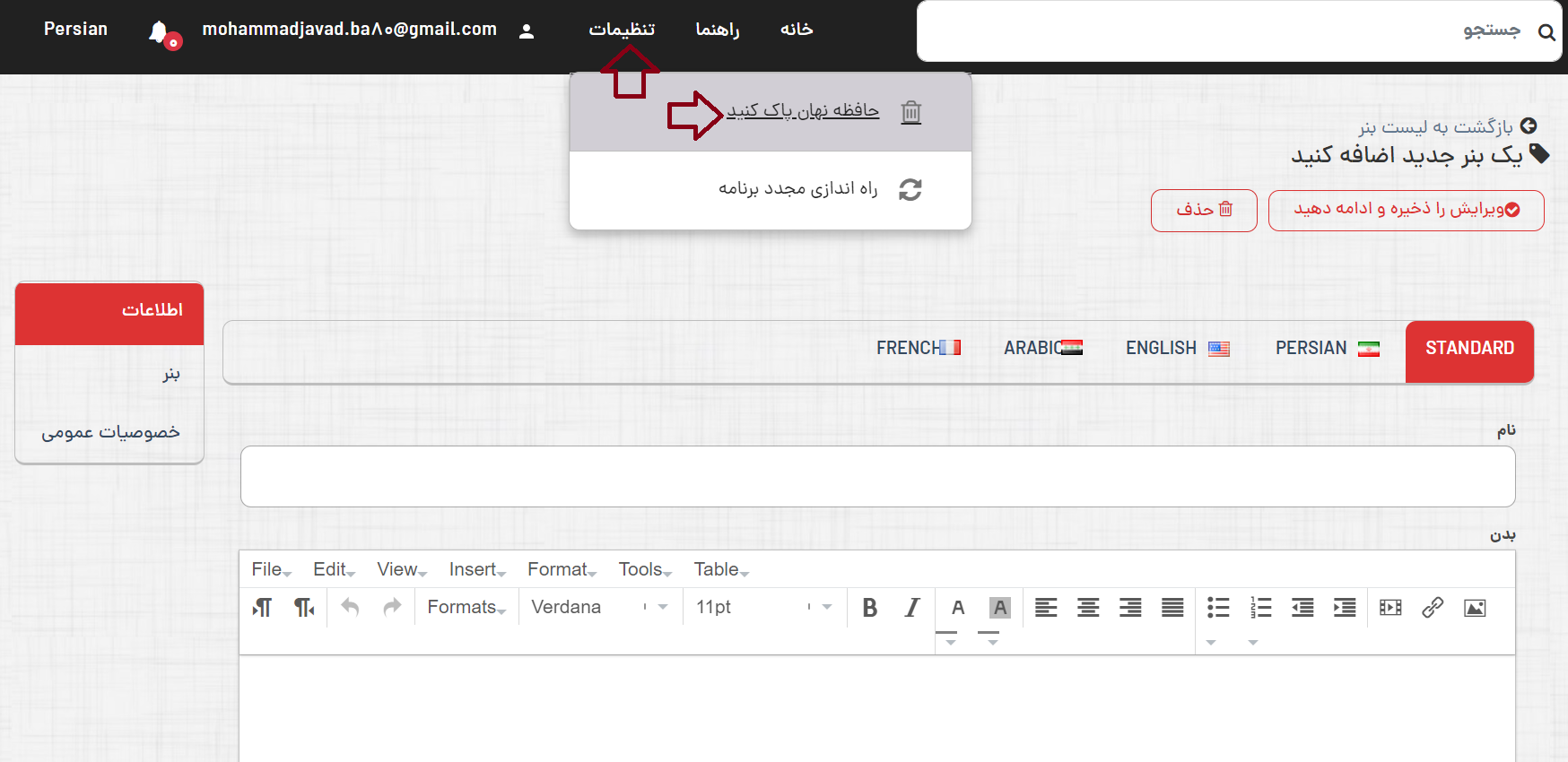This screenshot has height=762, width=1568.
Task: Click the insert/edit link icon
Action: pos(1433,608)
